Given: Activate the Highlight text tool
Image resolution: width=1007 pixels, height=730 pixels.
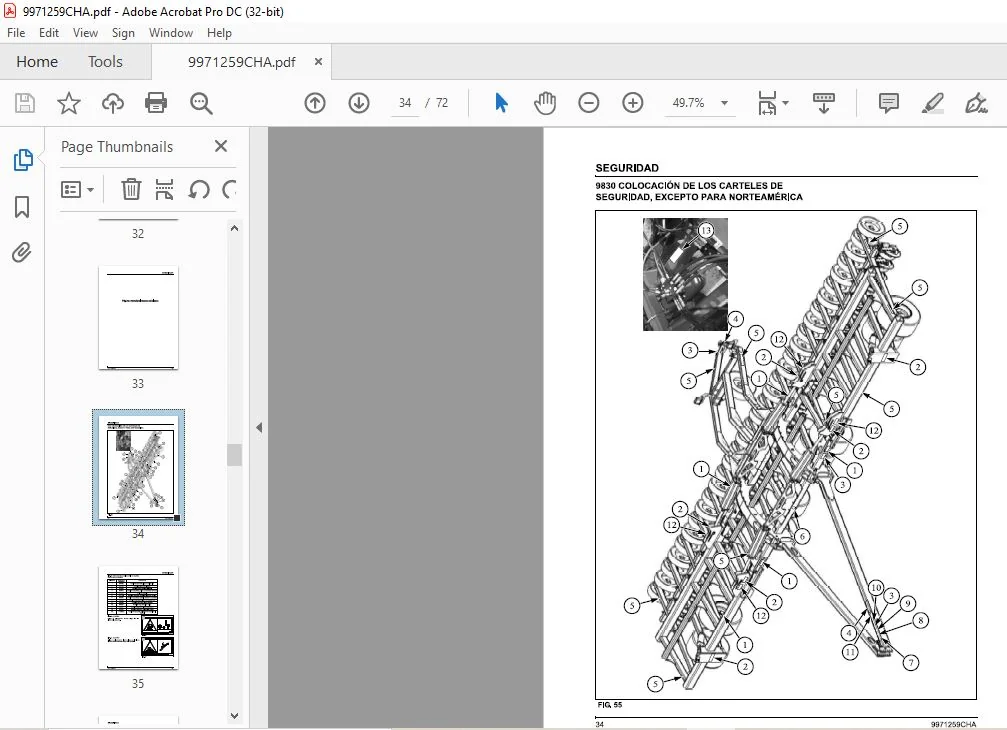Looking at the screenshot, I should pyautogui.click(x=933, y=103).
